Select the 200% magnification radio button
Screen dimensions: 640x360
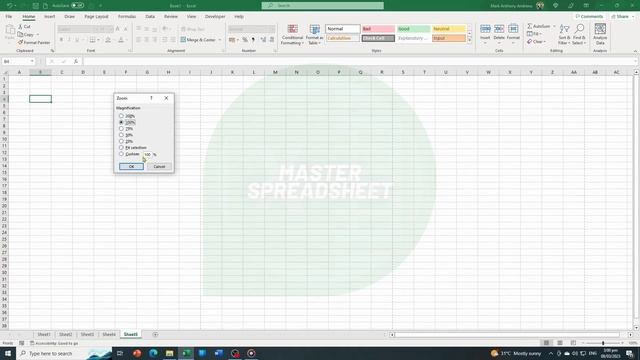pyautogui.click(x=121, y=116)
